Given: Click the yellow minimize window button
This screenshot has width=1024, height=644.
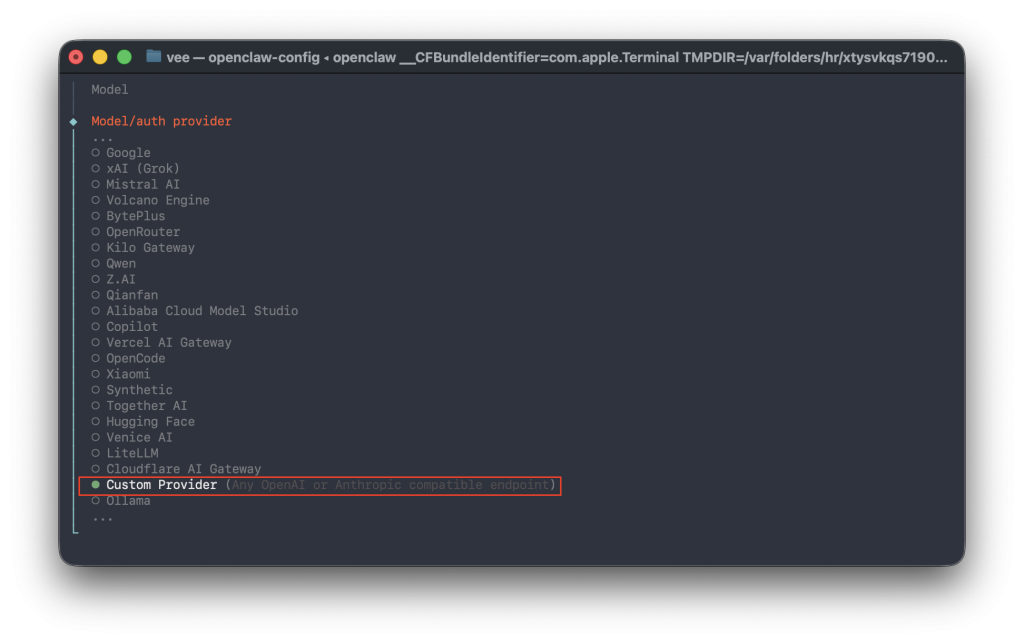Looking at the screenshot, I should (x=100, y=57).
